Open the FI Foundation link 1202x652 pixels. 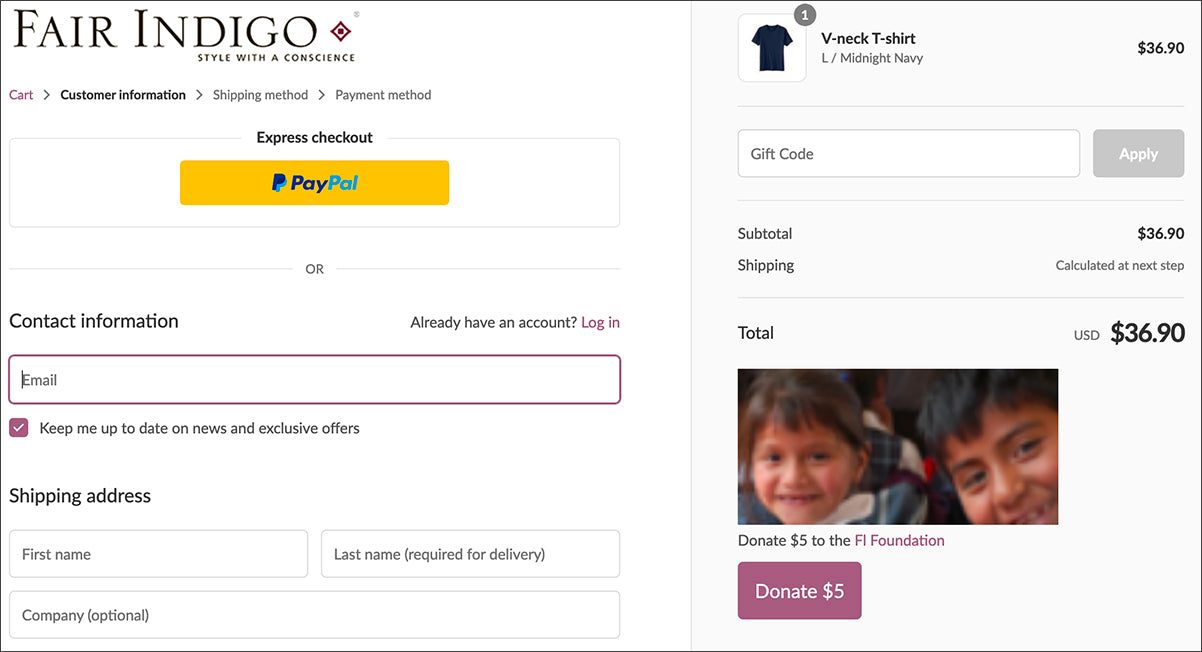899,540
